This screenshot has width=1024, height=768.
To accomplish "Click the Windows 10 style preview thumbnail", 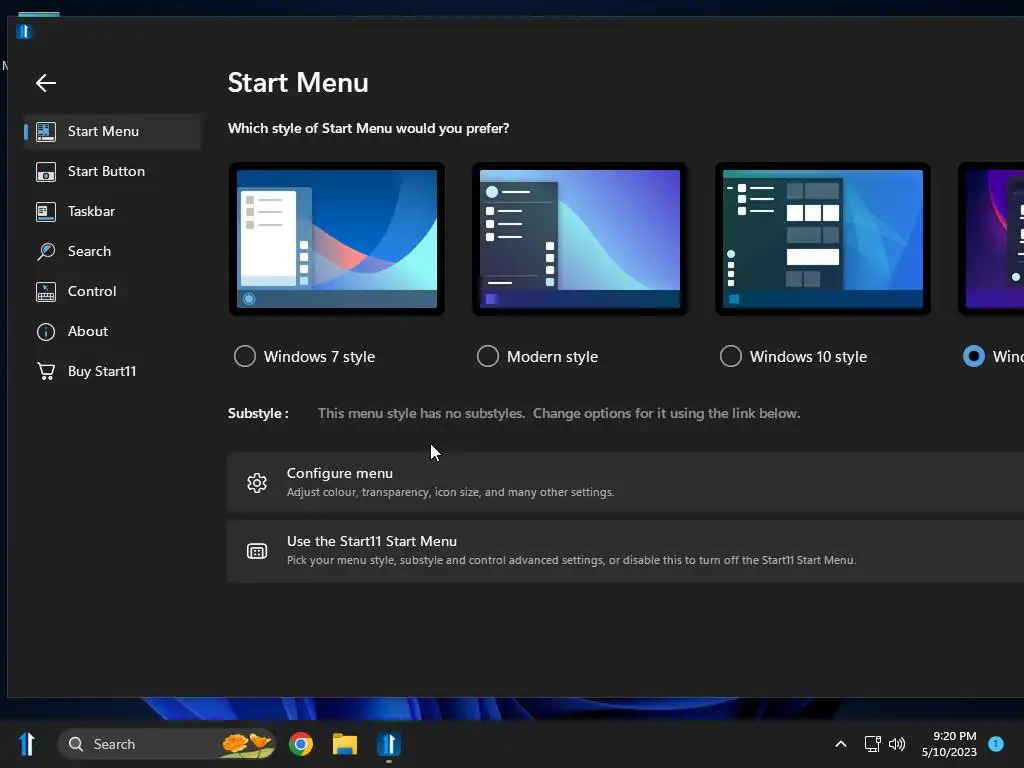I will click(x=823, y=239).
